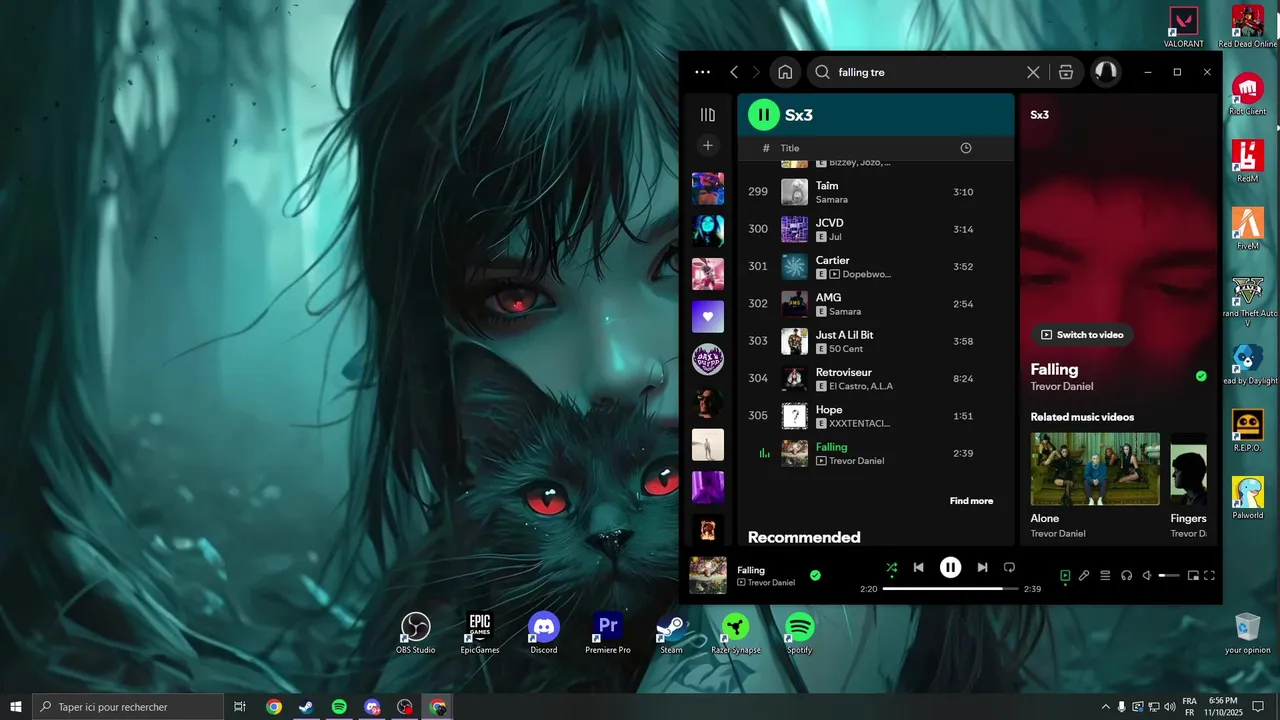Switch Spotify to full screen mode

(x=1209, y=575)
